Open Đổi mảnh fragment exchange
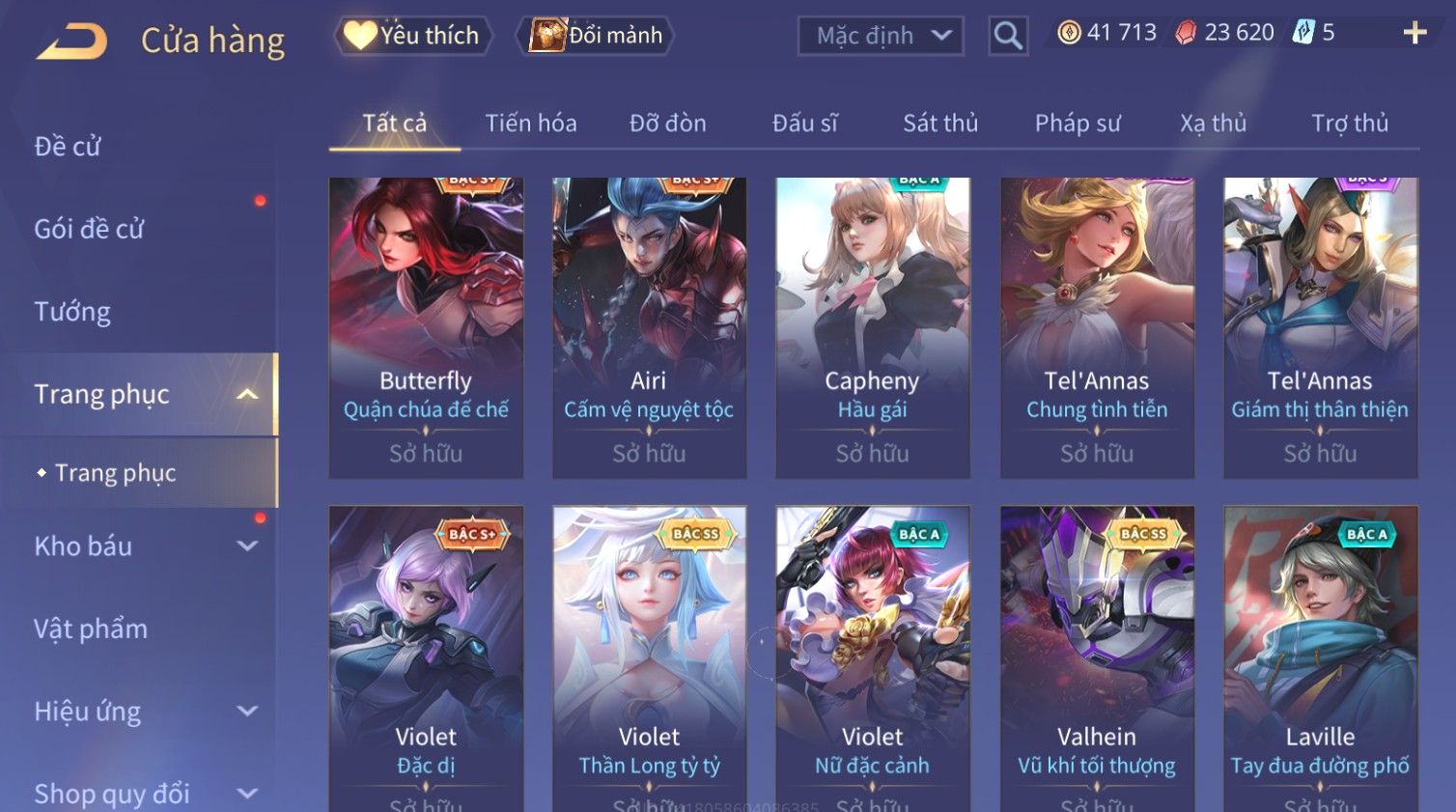Image resolution: width=1456 pixels, height=812 pixels. coord(595,36)
